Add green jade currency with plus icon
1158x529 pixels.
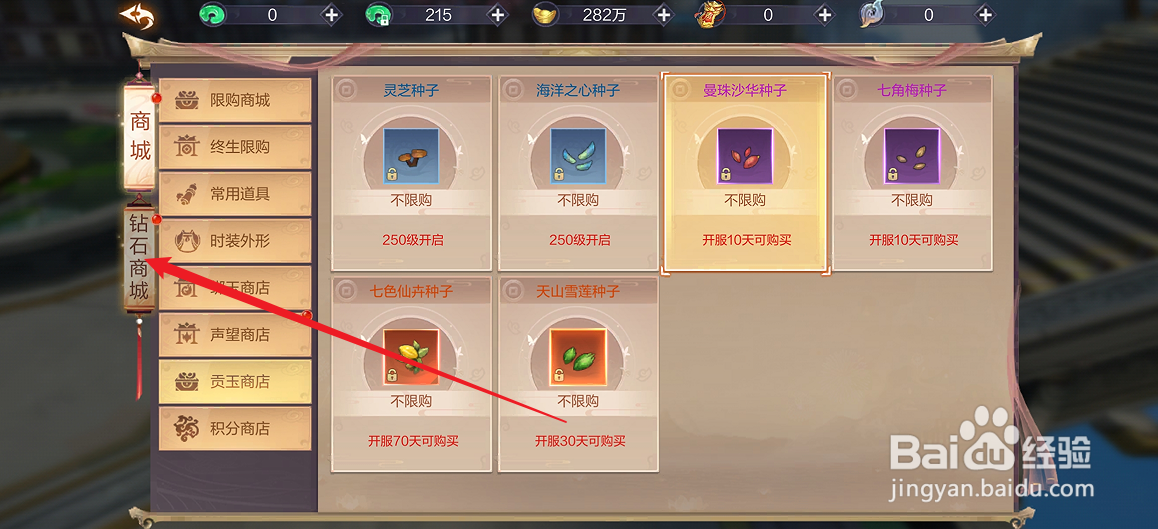[331, 15]
